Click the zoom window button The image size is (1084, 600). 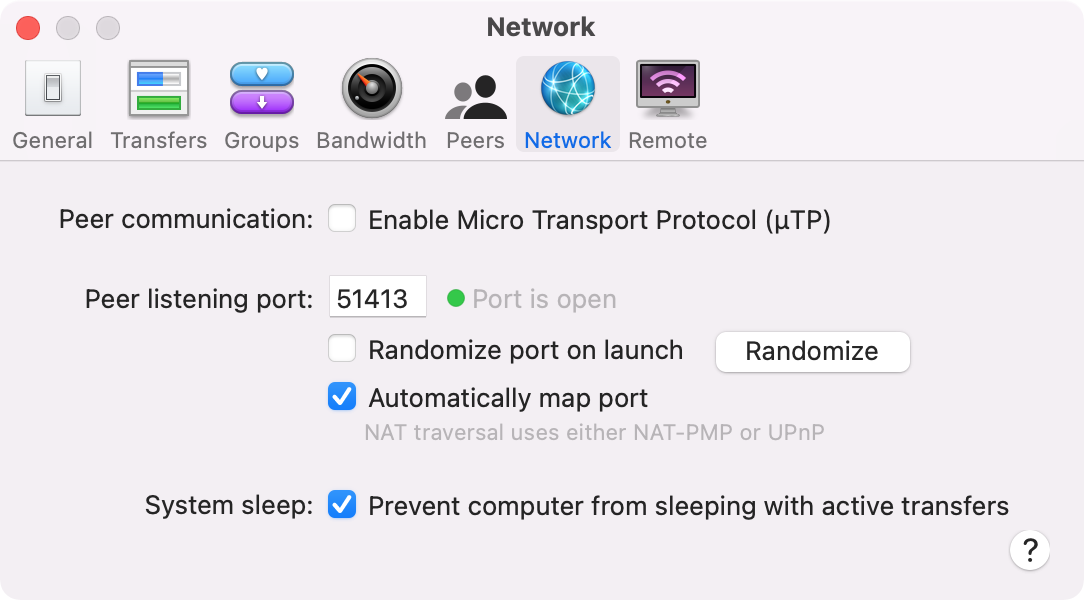108,28
